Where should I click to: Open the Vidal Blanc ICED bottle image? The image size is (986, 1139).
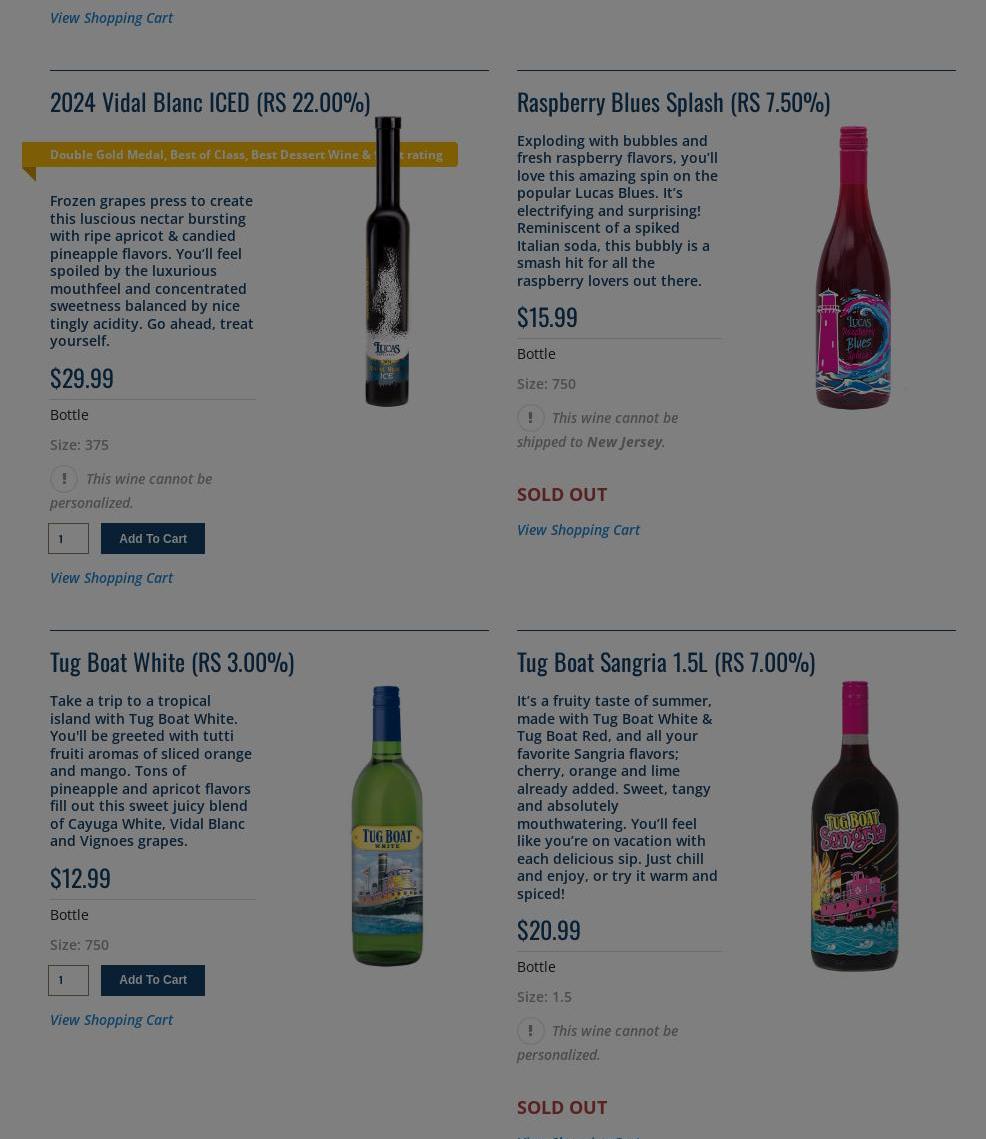tap(387, 261)
